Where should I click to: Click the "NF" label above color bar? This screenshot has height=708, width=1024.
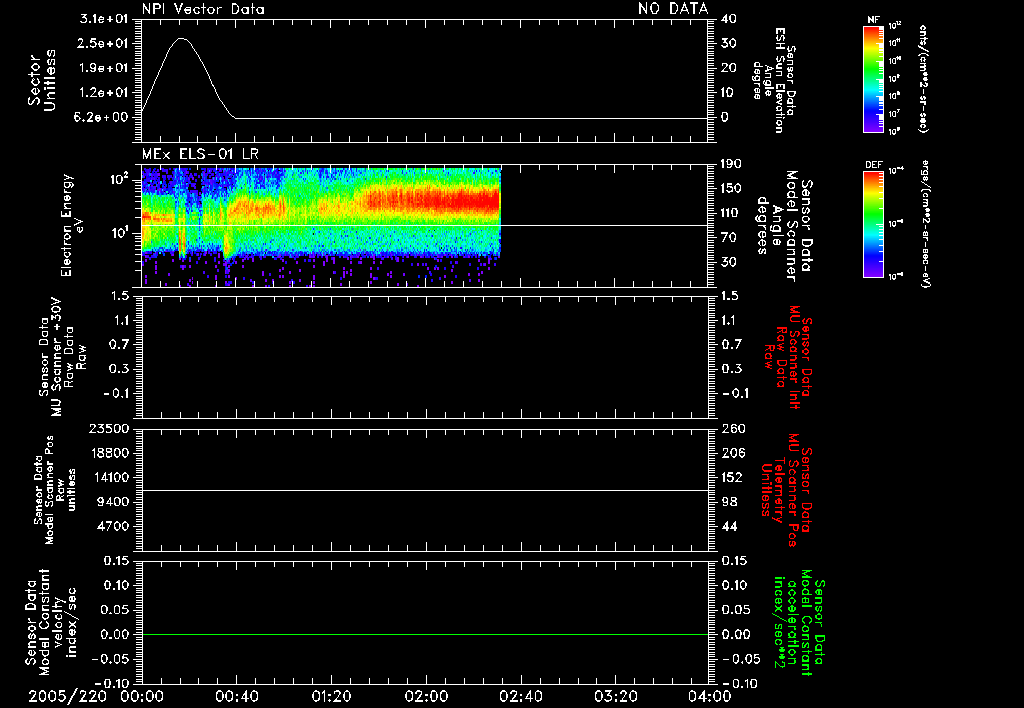pos(873,20)
